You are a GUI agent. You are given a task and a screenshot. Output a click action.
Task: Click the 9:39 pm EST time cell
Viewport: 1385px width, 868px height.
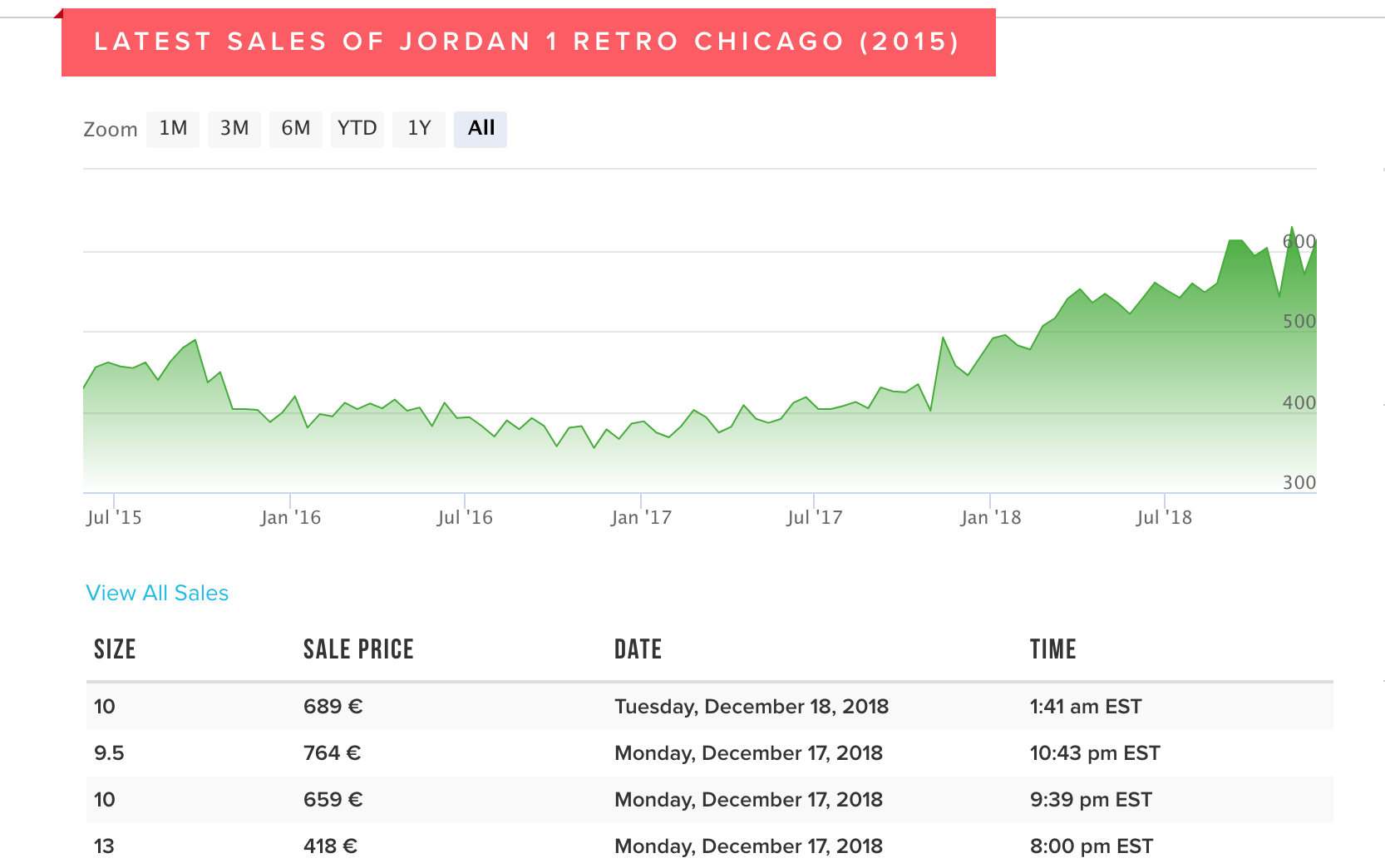click(1091, 800)
